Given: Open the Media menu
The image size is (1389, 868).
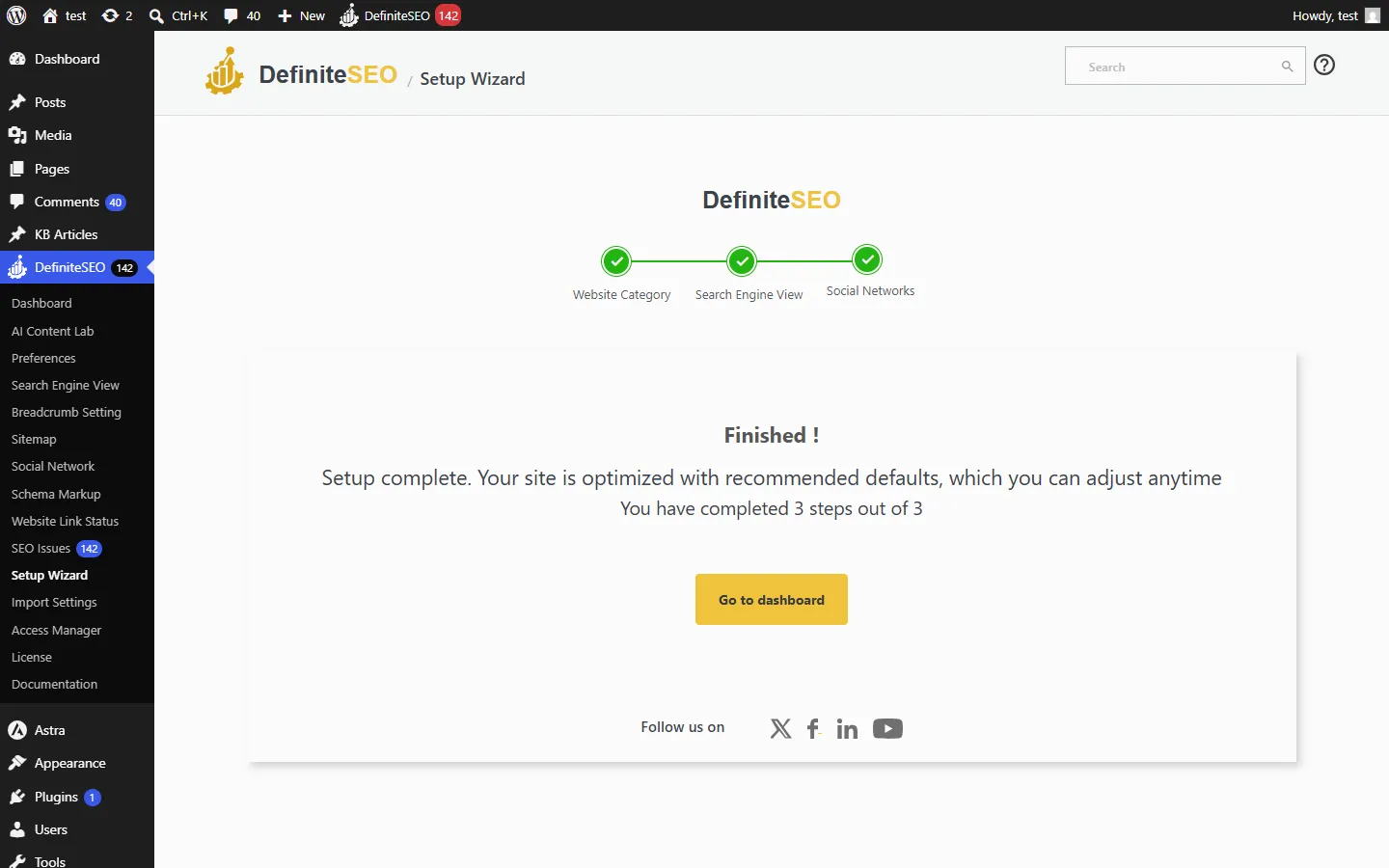Looking at the screenshot, I should tap(77, 135).
